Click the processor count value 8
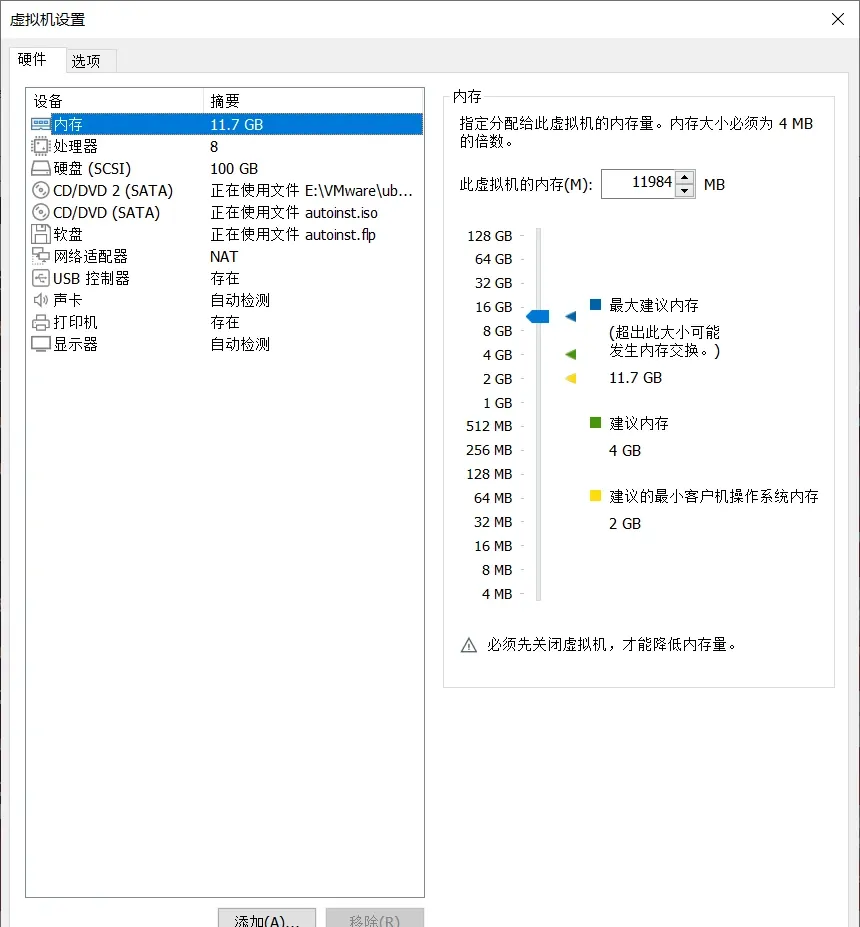 click(214, 147)
